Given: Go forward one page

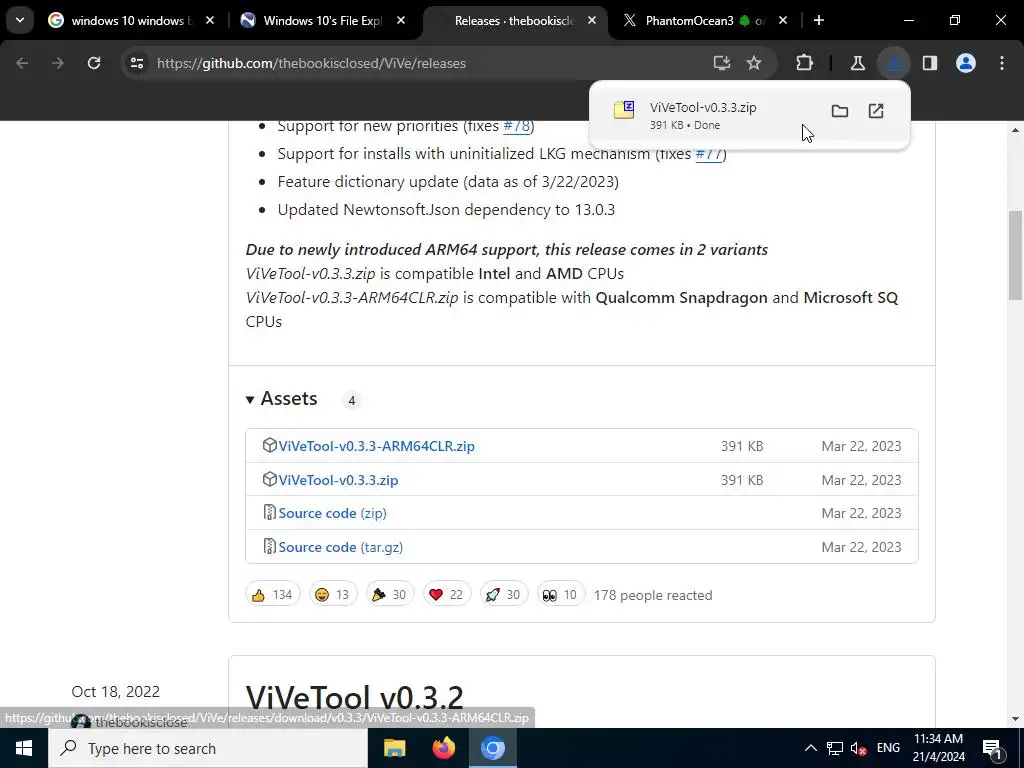Looking at the screenshot, I should [x=57, y=63].
